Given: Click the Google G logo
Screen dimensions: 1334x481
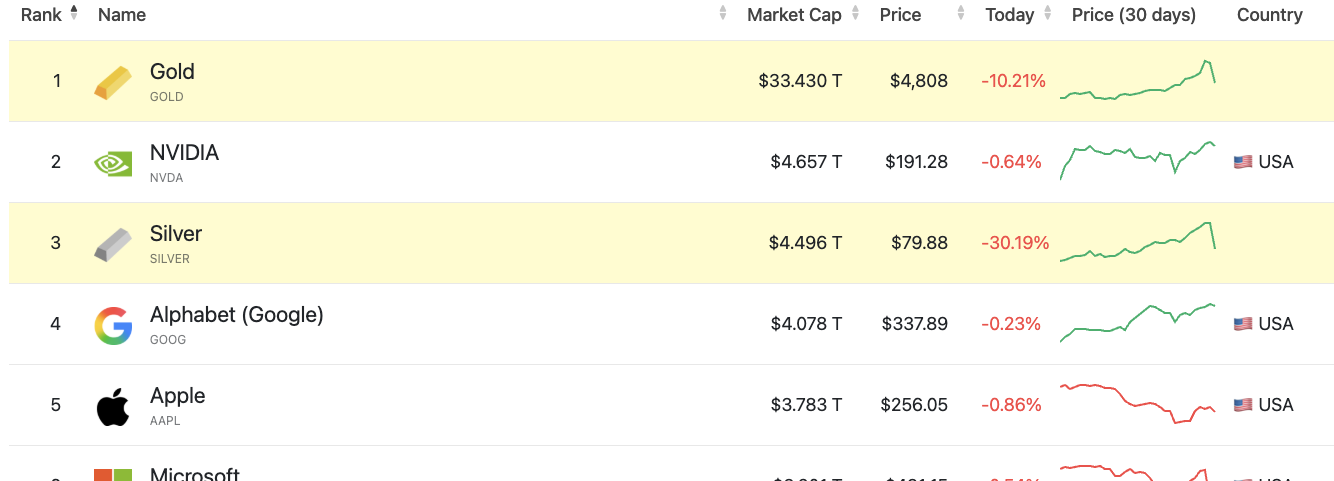Looking at the screenshot, I should (113, 325).
